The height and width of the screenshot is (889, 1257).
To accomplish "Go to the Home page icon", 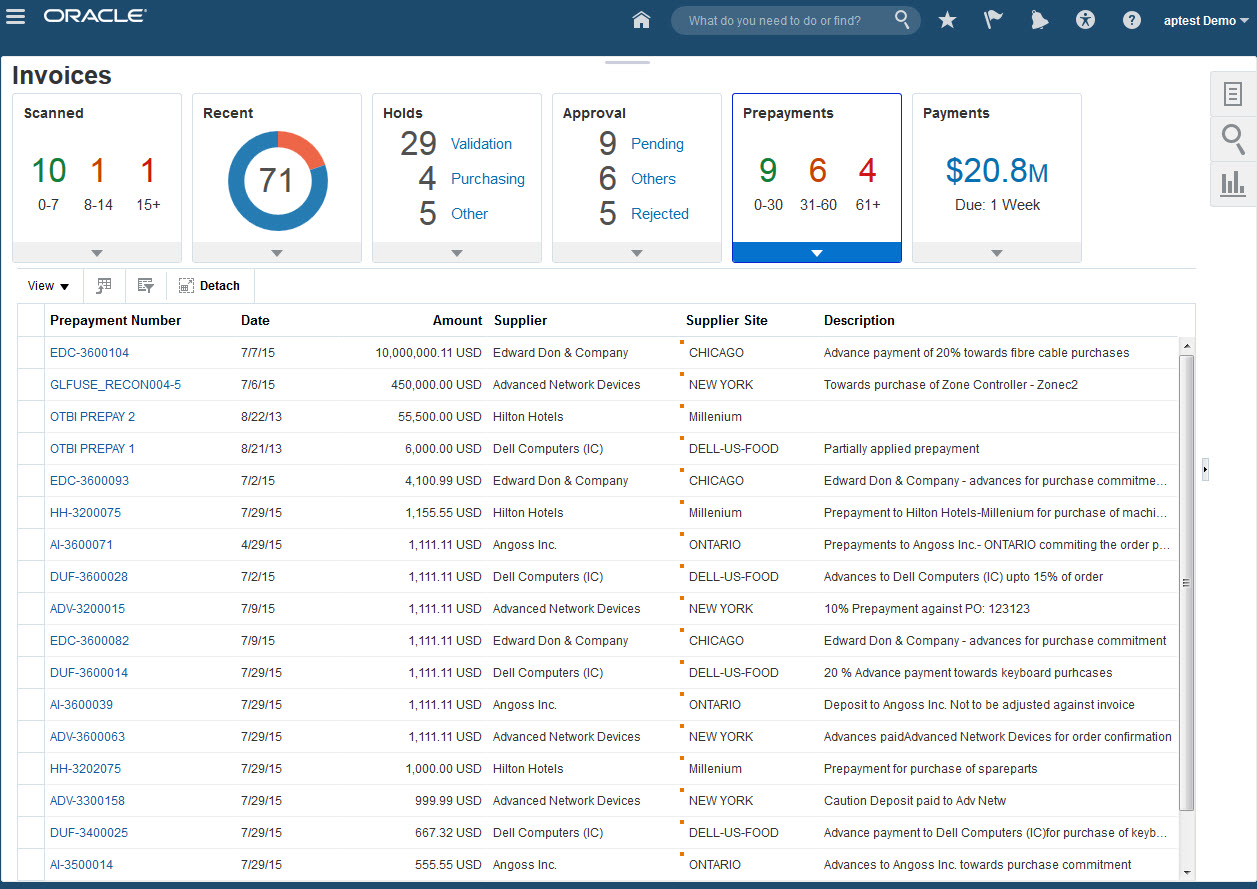I will pos(642,20).
